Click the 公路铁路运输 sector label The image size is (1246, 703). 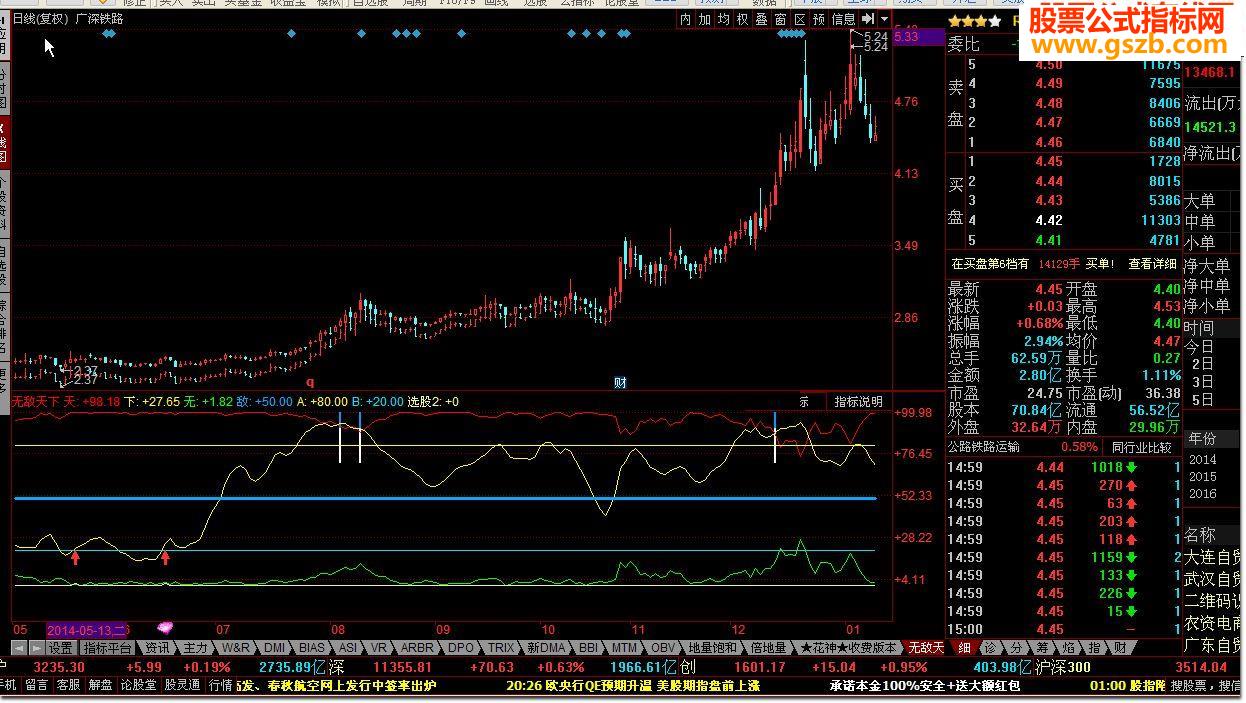pos(985,447)
